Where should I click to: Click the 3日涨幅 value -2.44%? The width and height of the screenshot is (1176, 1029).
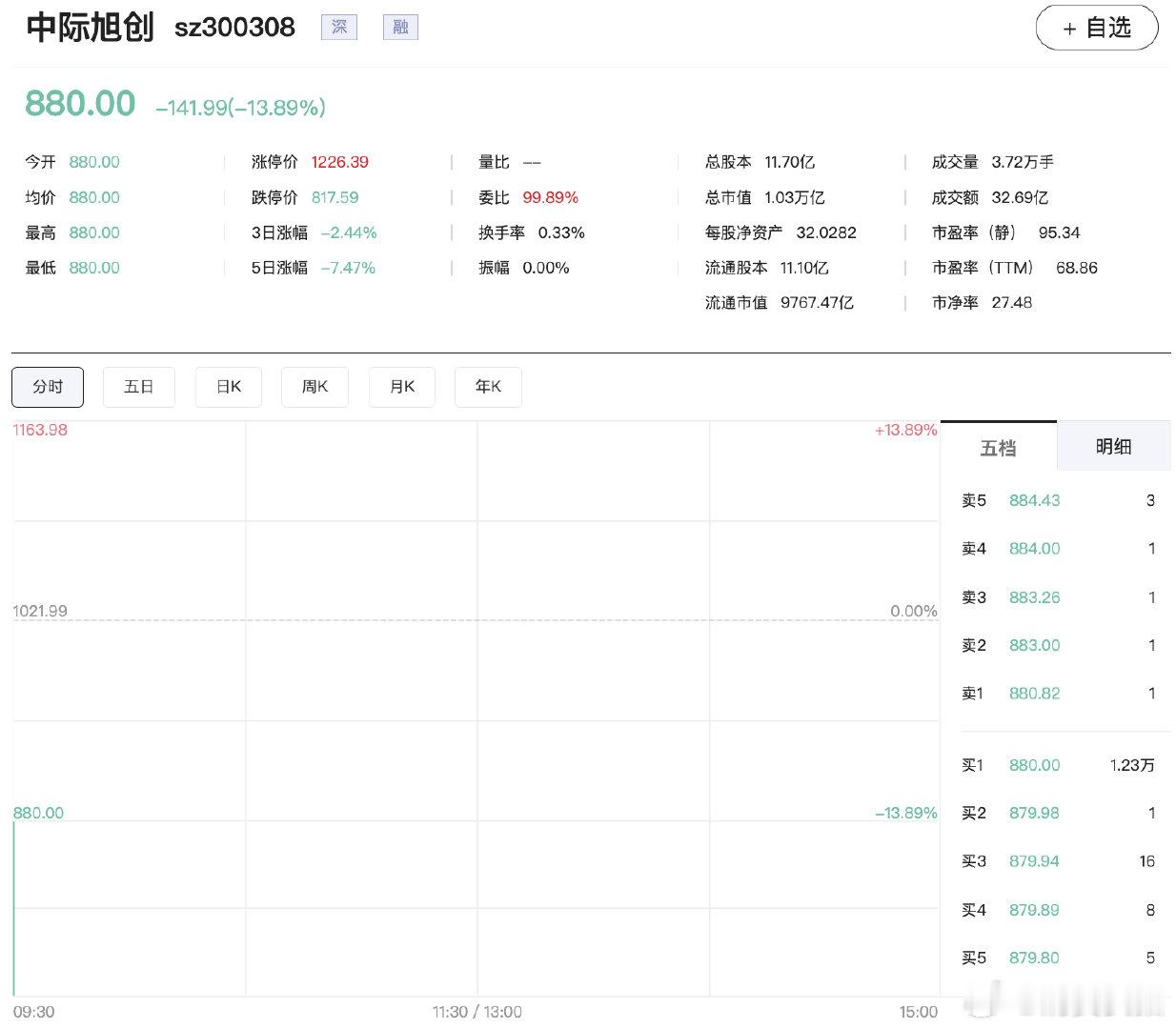pos(349,232)
